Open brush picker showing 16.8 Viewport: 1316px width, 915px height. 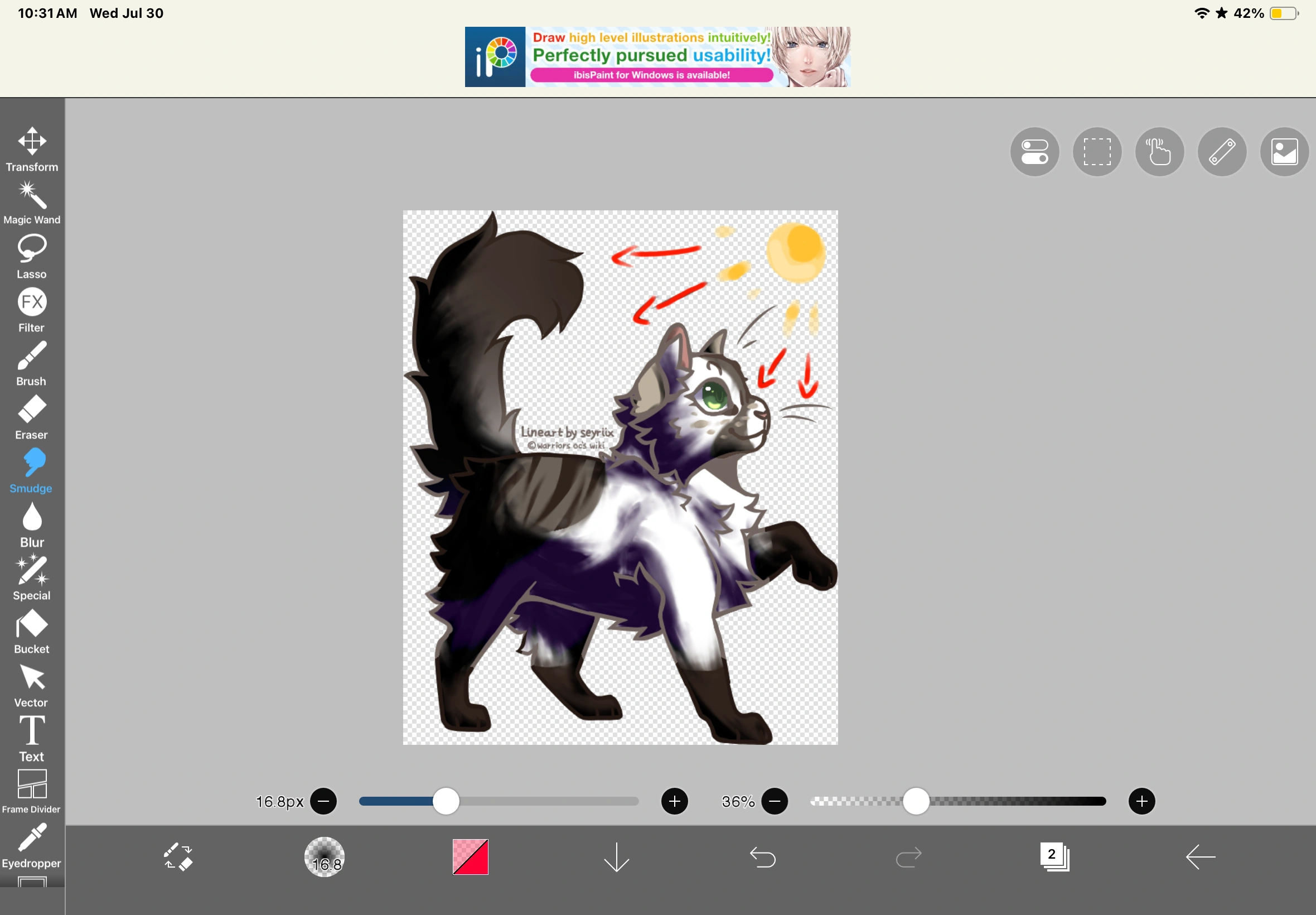325,857
